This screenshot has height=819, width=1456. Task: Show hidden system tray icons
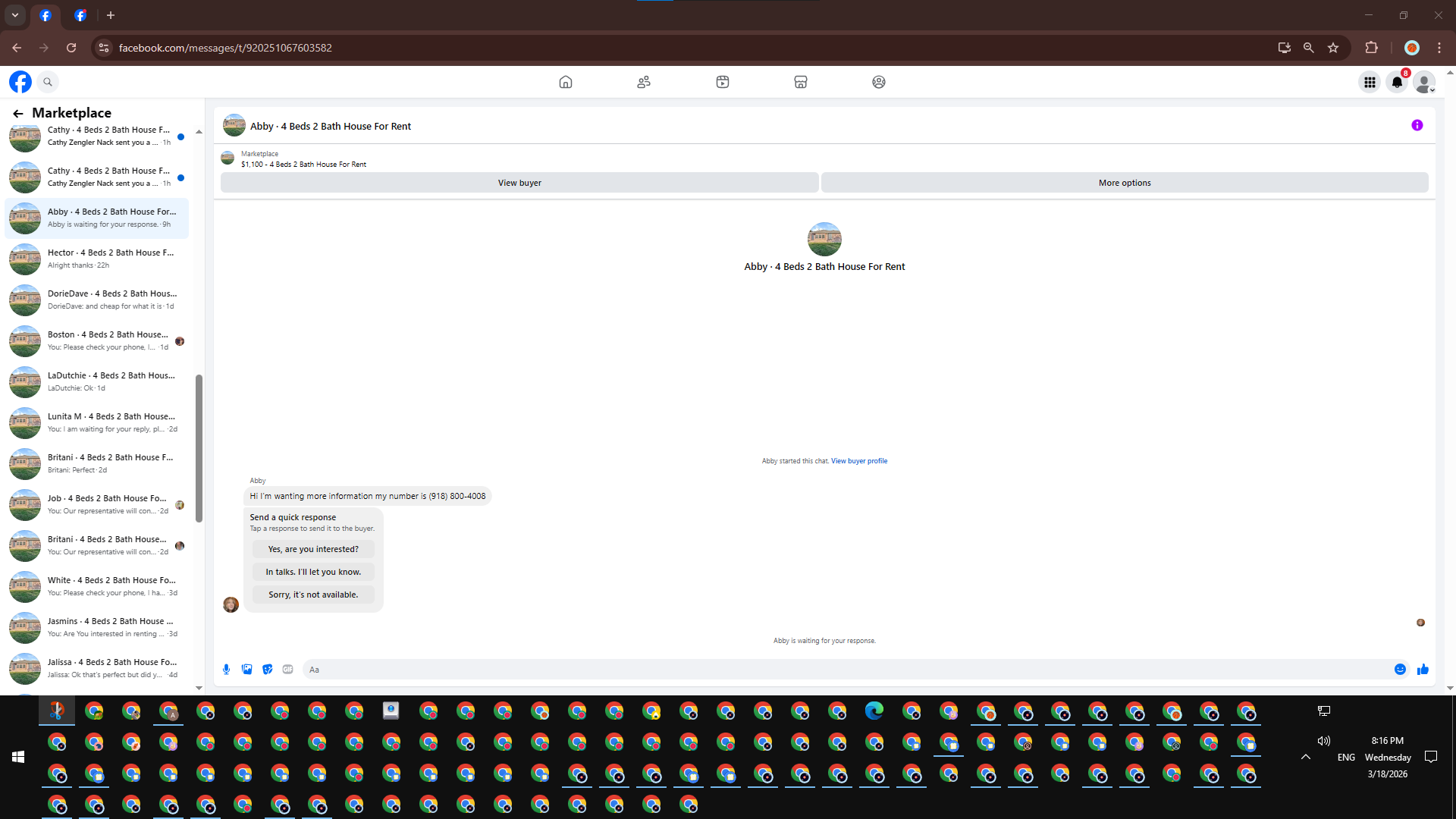[x=1305, y=757]
